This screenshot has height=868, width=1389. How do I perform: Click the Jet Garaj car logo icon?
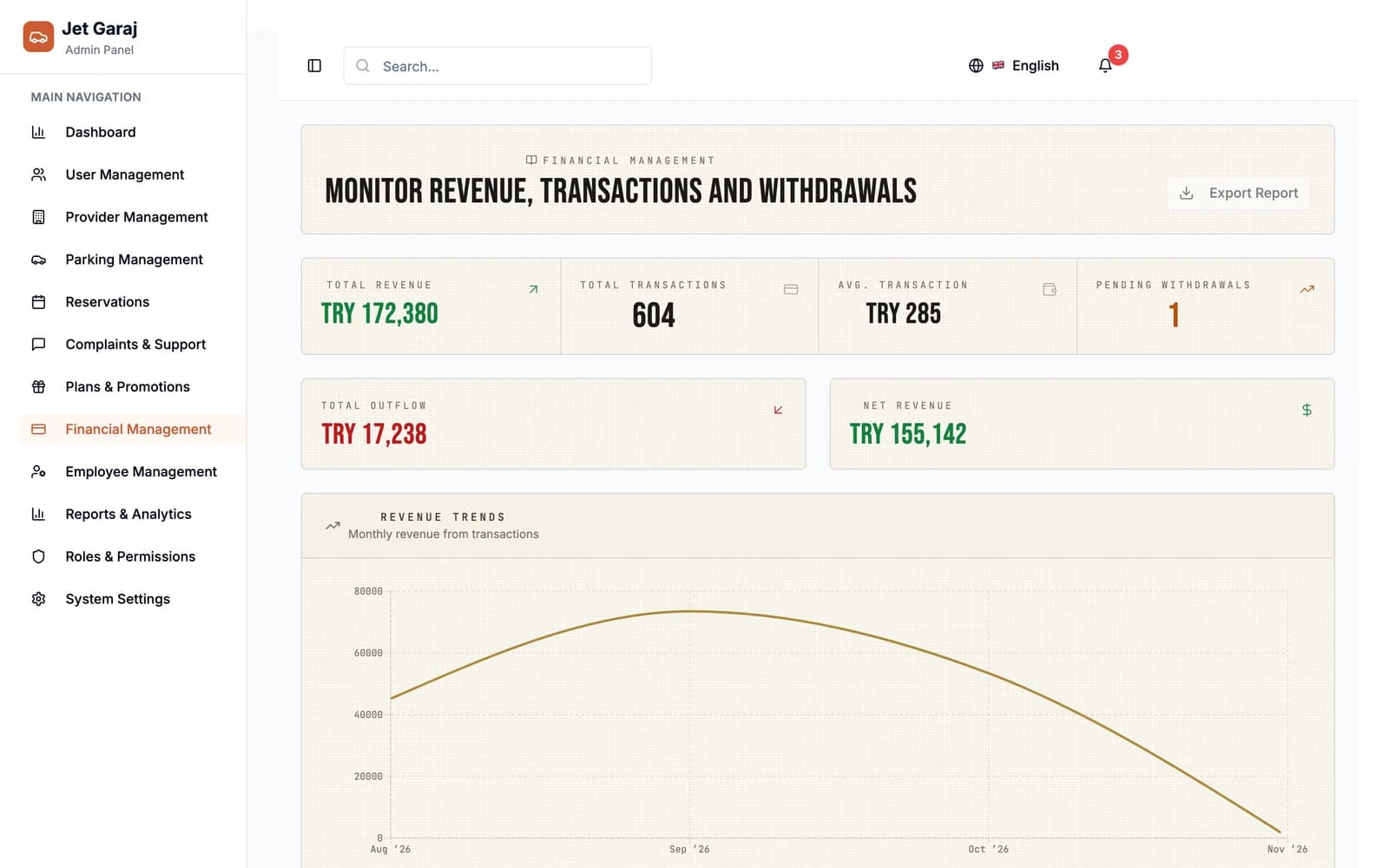pyautogui.click(x=38, y=37)
